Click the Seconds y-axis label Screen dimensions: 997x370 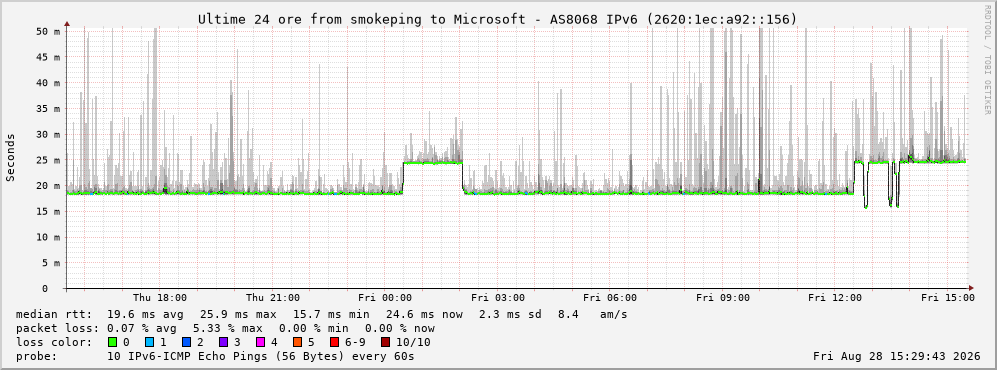coord(11,157)
